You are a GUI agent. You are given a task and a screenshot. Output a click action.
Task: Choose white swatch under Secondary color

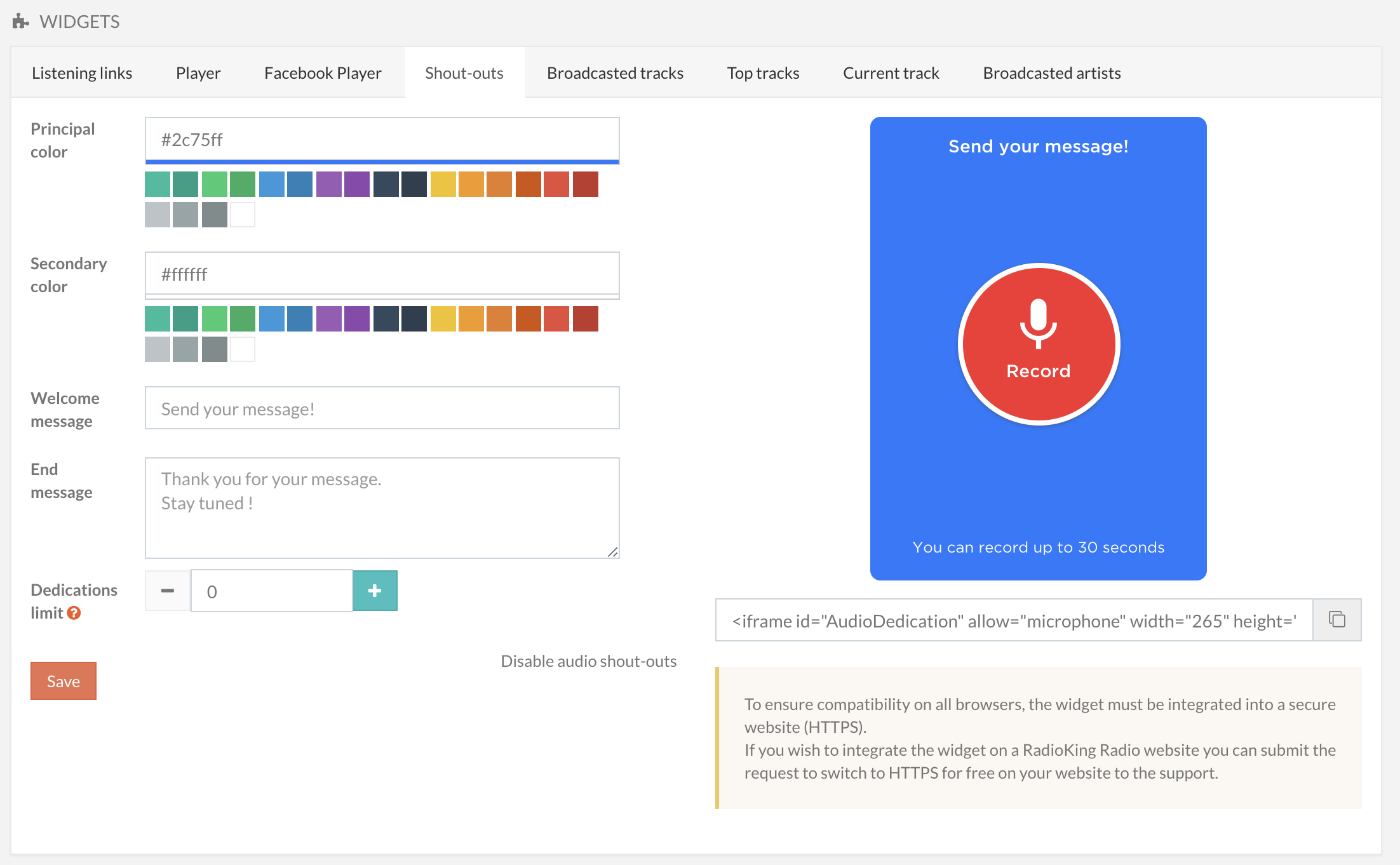(x=243, y=349)
